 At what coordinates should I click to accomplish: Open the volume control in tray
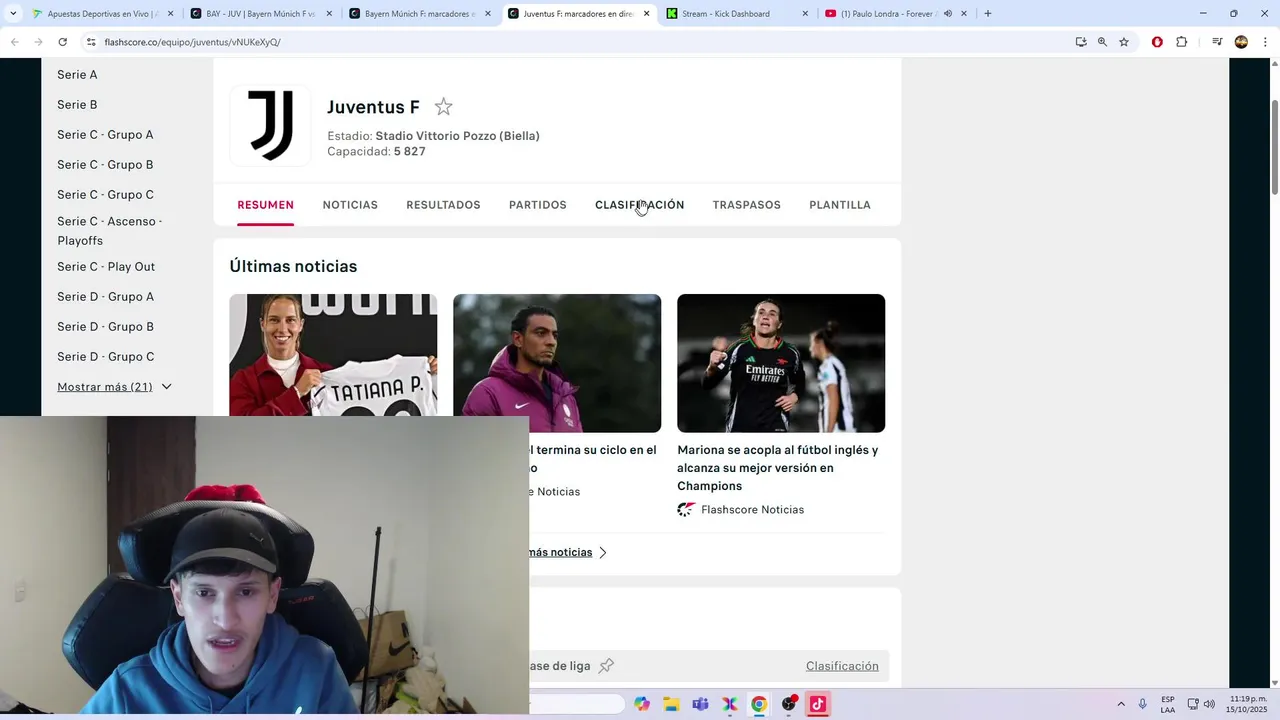click(x=1209, y=704)
